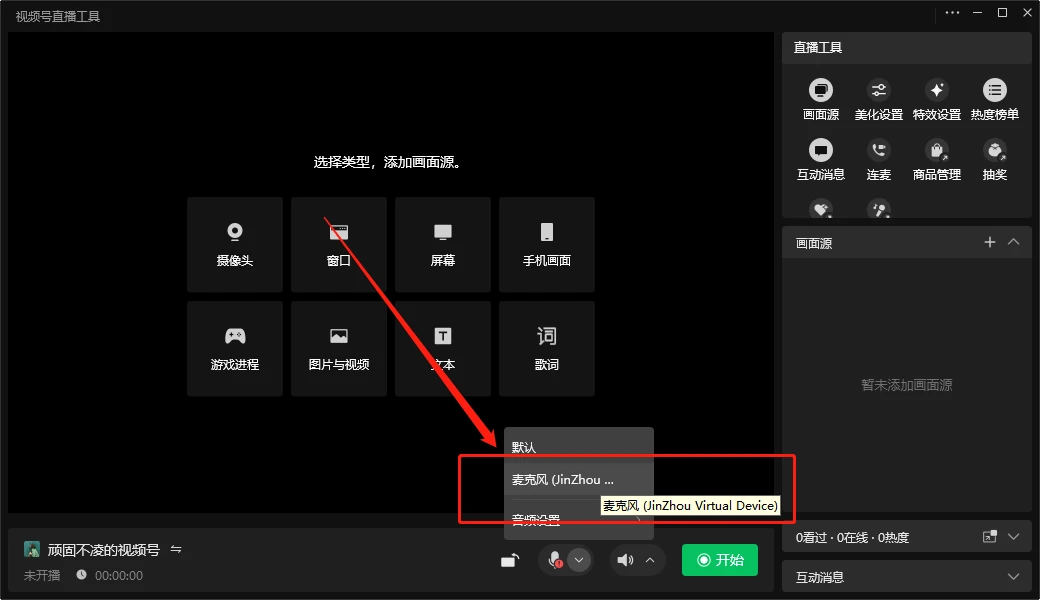Add a 手机画面 phone screen source
This screenshot has width=1040, height=600.
[546, 244]
